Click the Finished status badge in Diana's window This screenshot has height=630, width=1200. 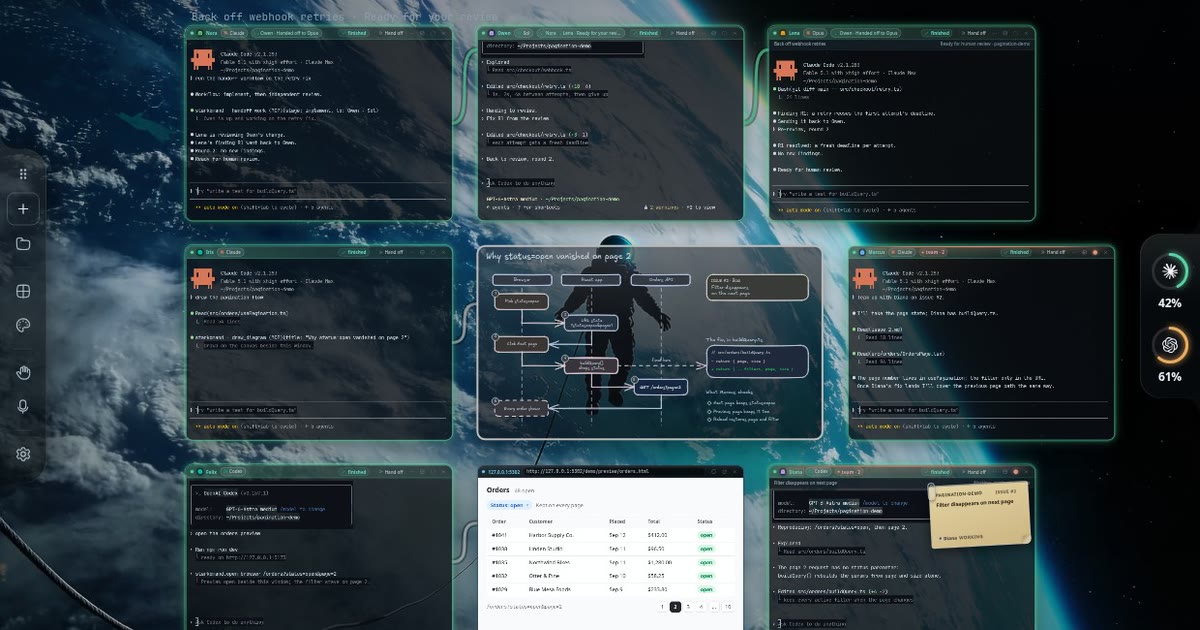pos(939,471)
